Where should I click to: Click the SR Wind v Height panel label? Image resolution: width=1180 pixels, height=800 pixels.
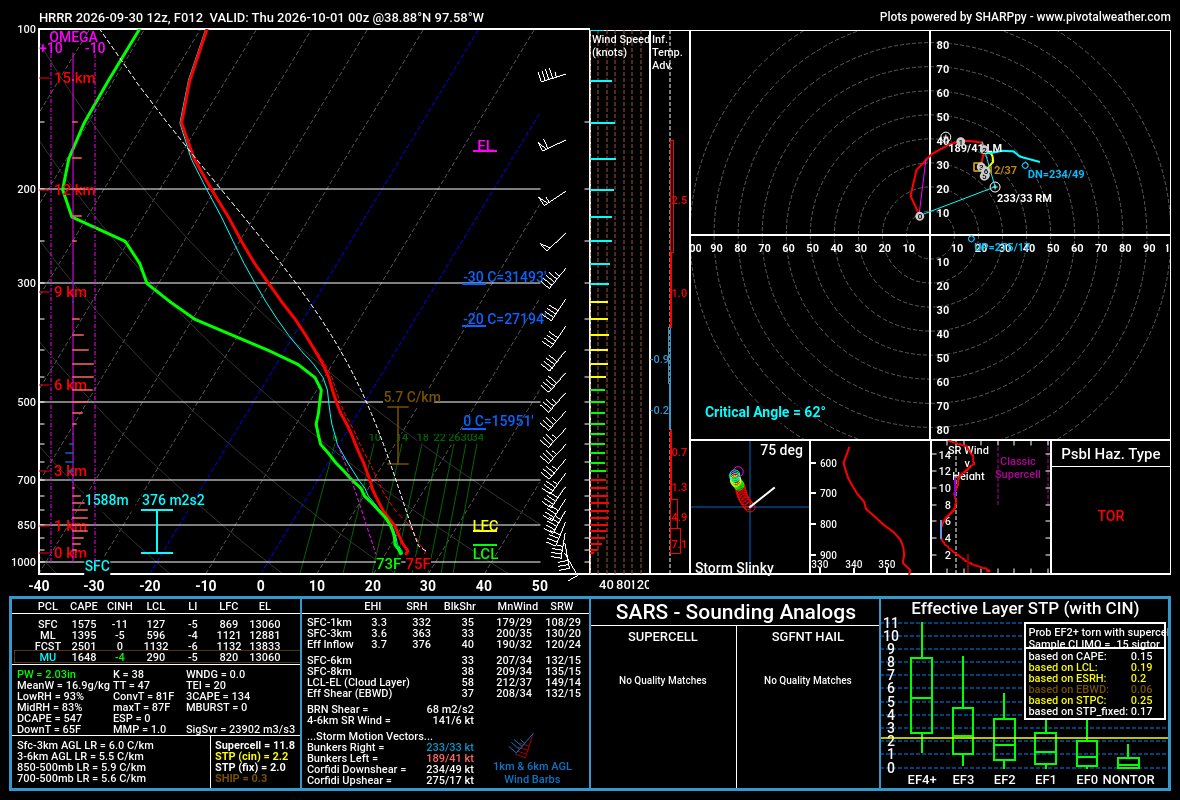(968, 463)
